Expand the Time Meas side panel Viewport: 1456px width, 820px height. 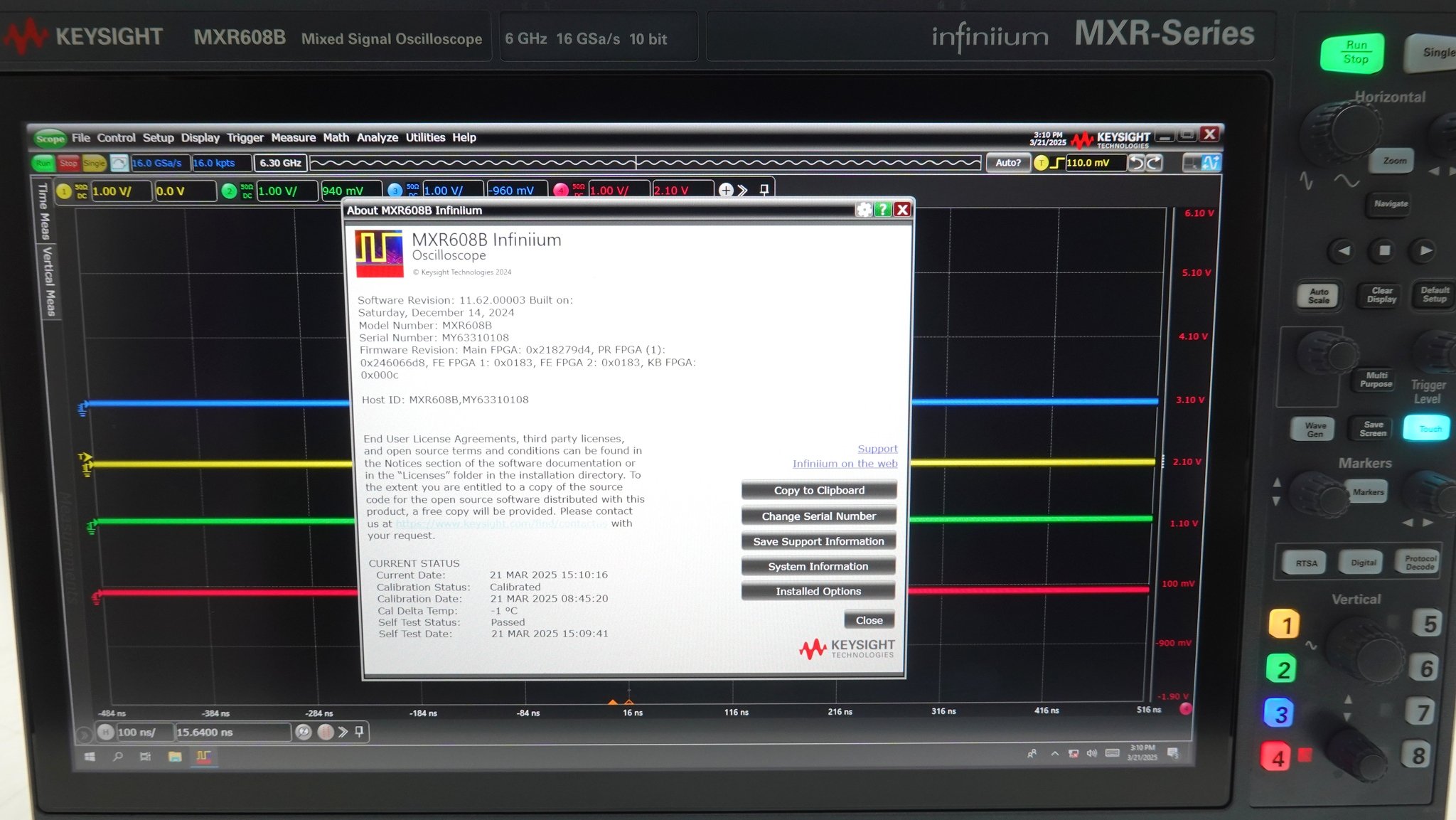(43, 211)
